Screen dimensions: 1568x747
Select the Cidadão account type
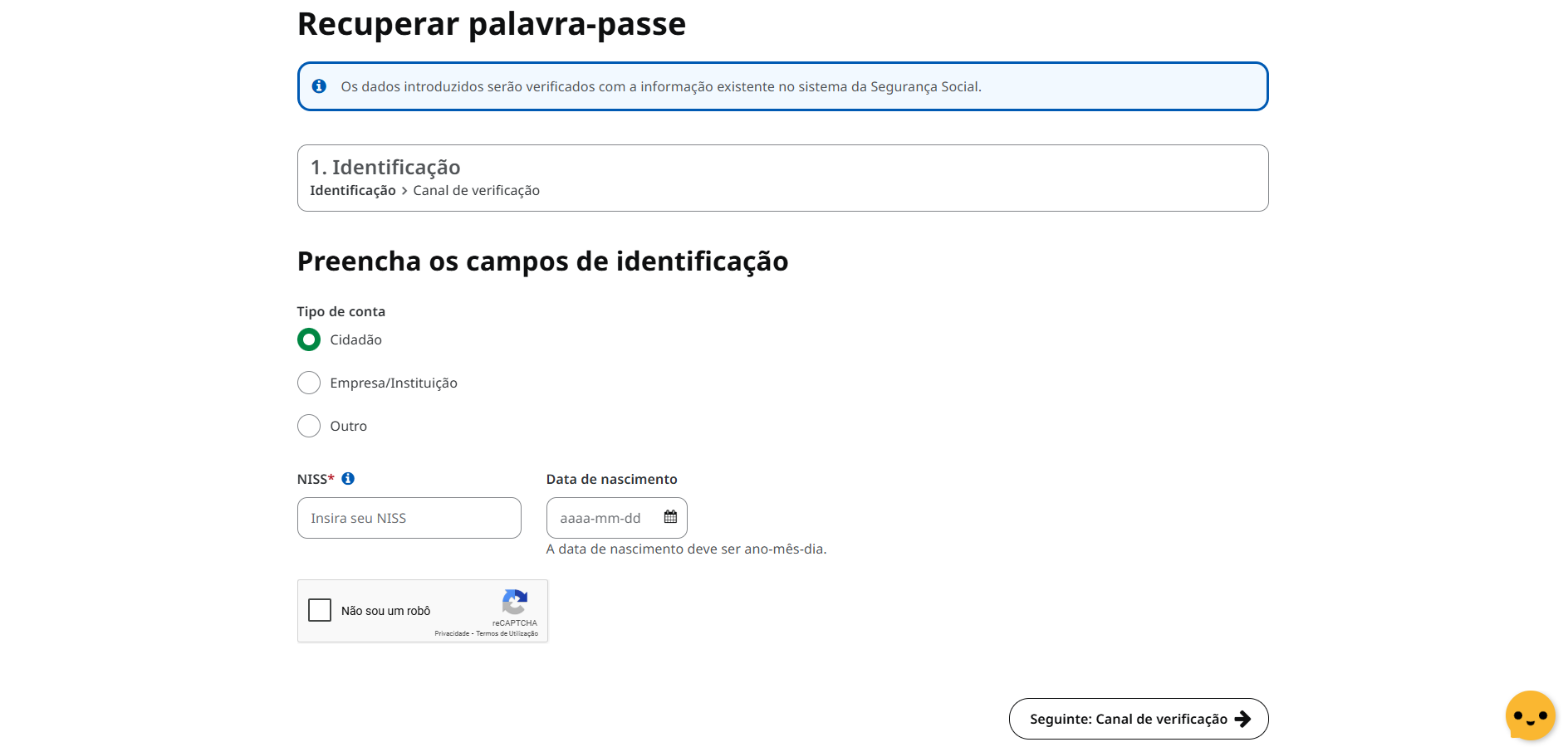(x=308, y=339)
